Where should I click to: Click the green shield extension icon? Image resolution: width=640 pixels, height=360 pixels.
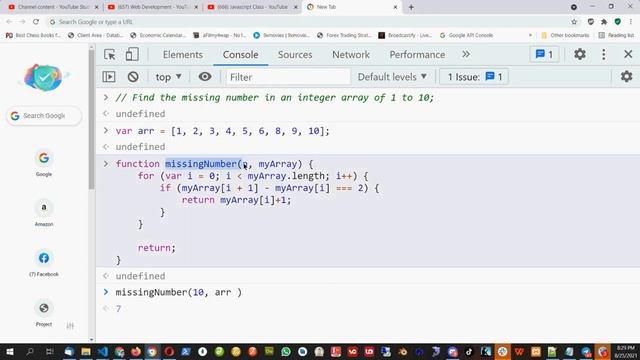[x=618, y=22]
